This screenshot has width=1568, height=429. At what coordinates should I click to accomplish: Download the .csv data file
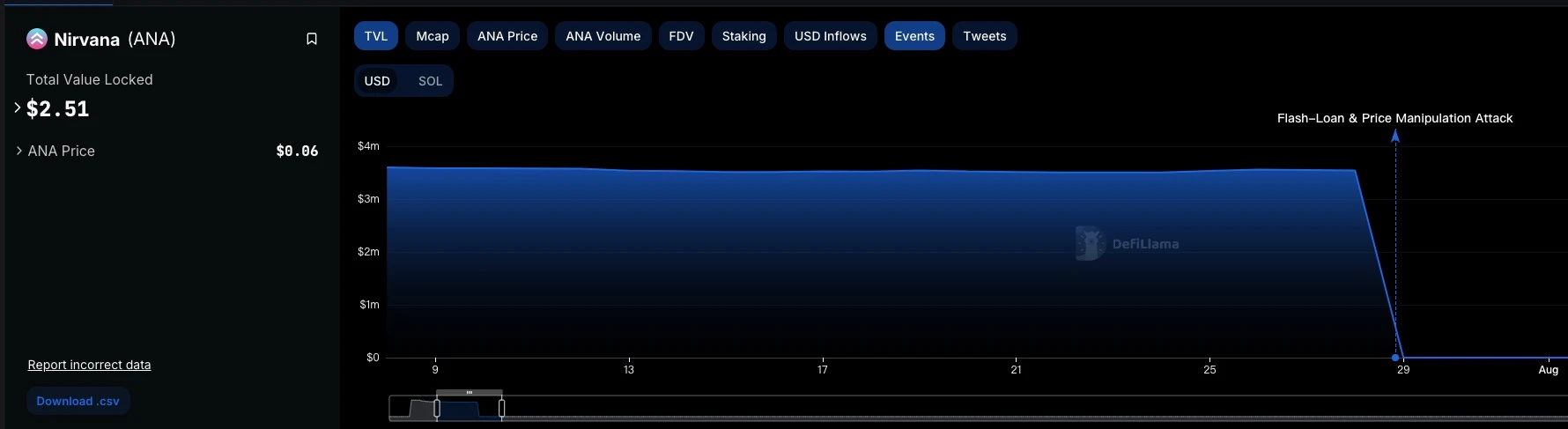click(x=78, y=401)
